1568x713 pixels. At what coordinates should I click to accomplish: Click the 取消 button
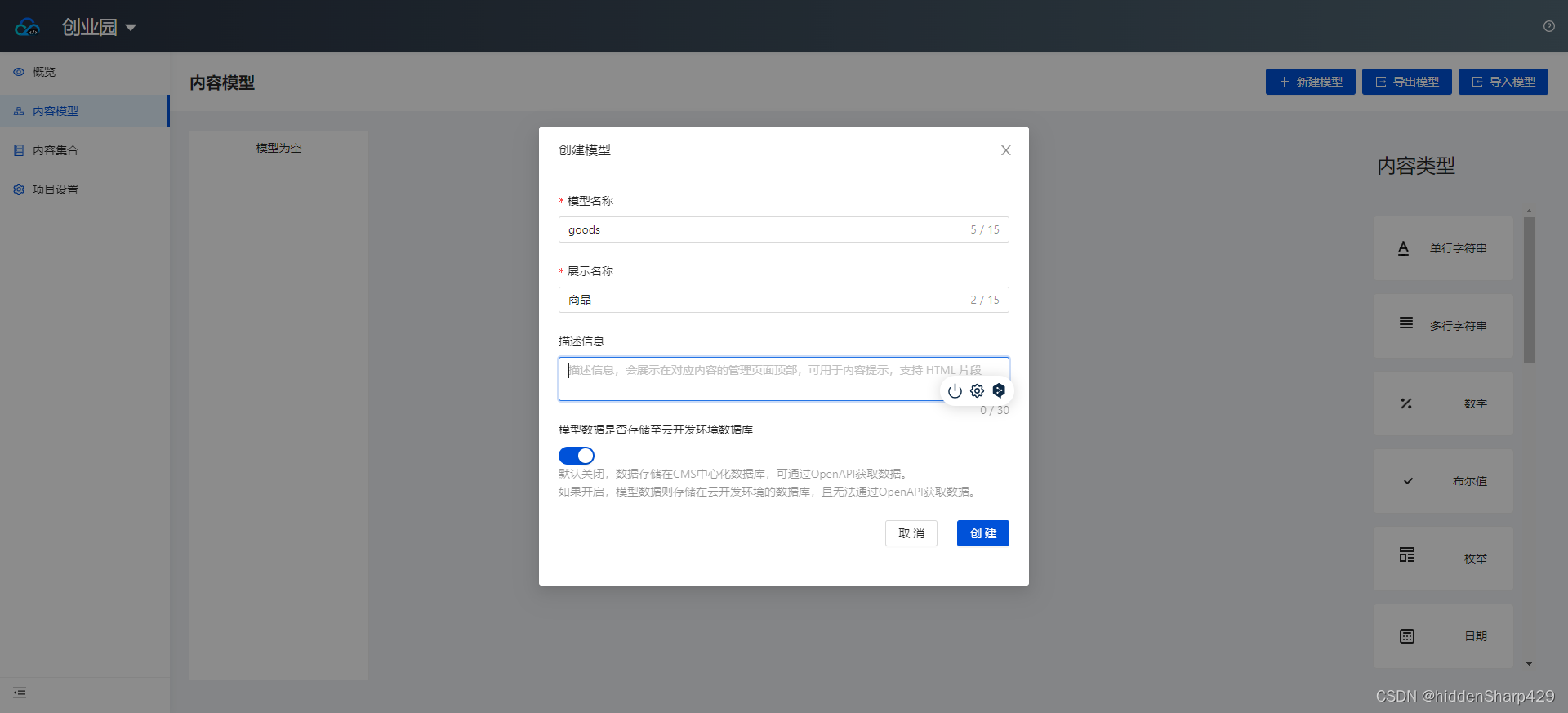point(911,533)
